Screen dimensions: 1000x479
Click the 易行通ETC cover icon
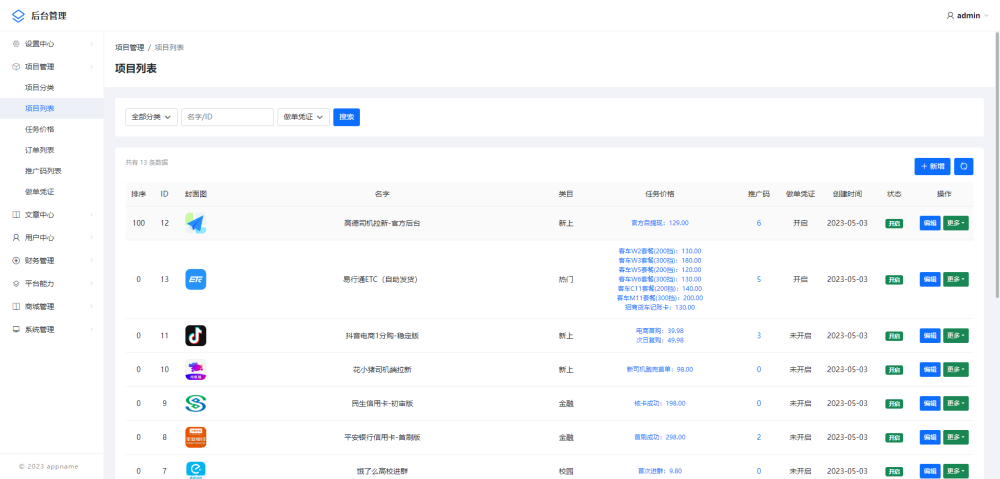tap(196, 279)
